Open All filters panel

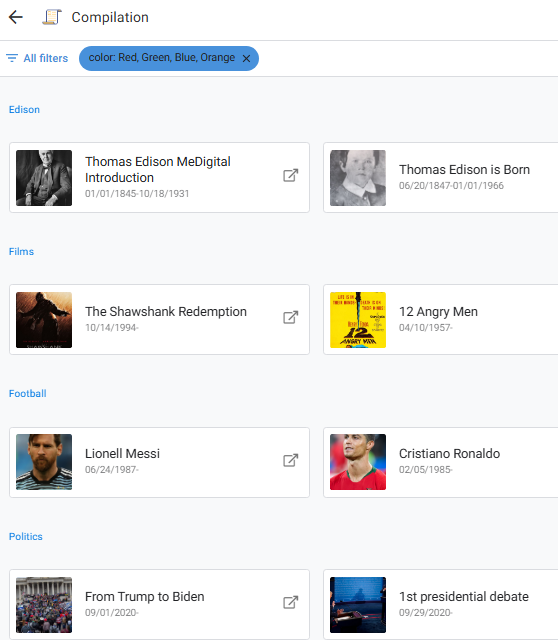(37, 58)
